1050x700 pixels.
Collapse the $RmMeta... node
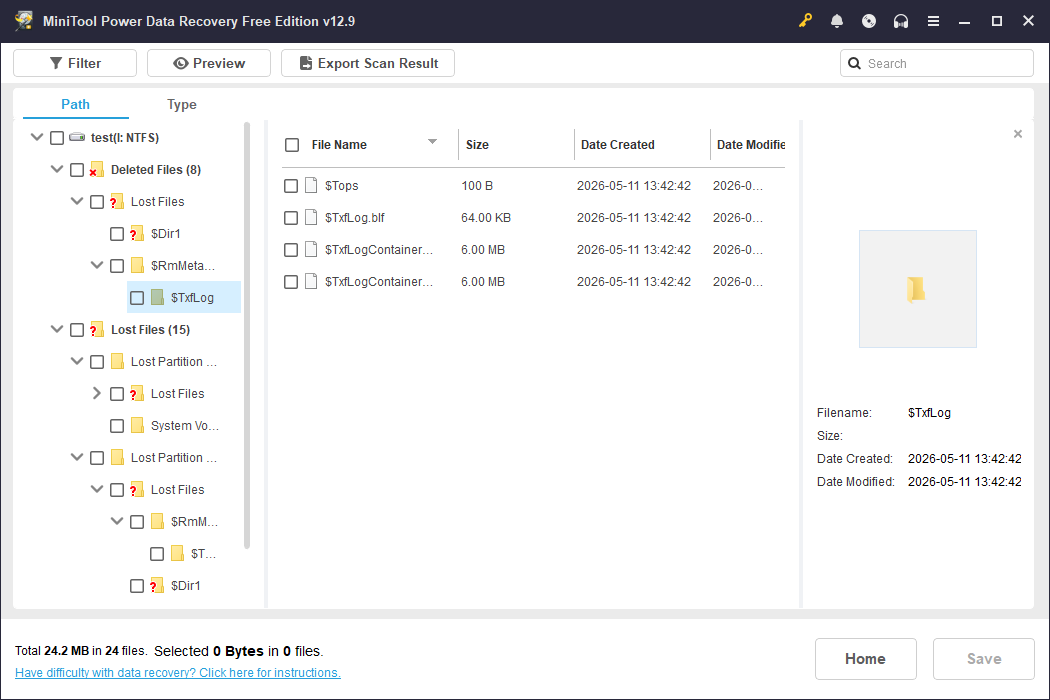[x=97, y=265]
